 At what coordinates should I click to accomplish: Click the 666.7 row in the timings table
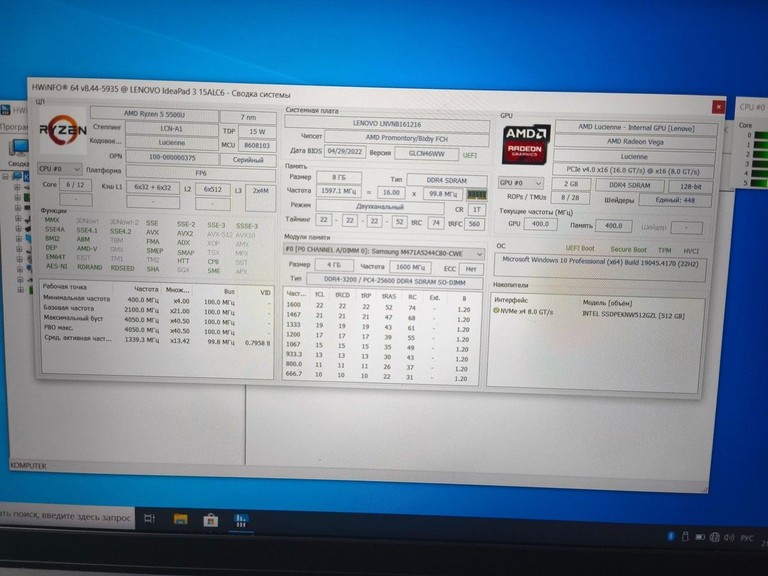[380, 376]
